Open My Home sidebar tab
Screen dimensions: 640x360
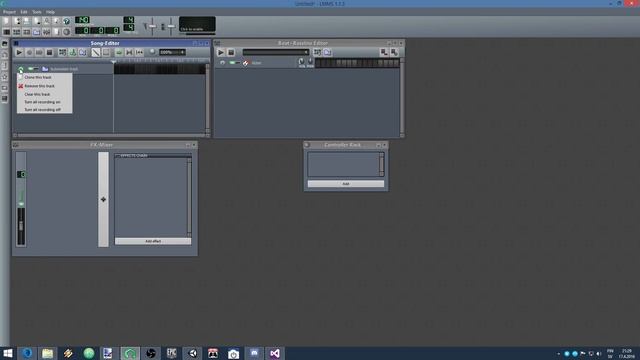(x=4, y=88)
